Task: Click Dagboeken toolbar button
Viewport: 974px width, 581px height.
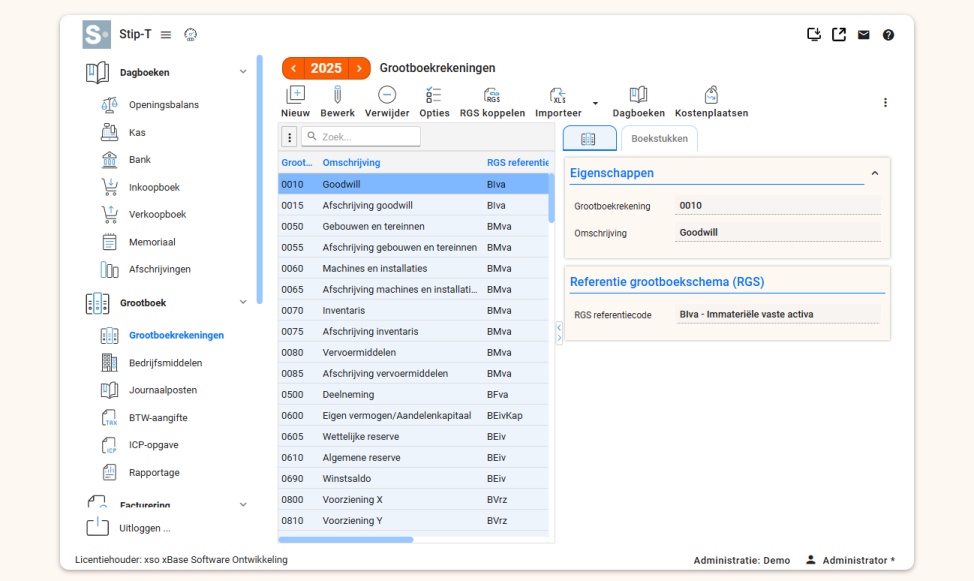Action: (639, 102)
